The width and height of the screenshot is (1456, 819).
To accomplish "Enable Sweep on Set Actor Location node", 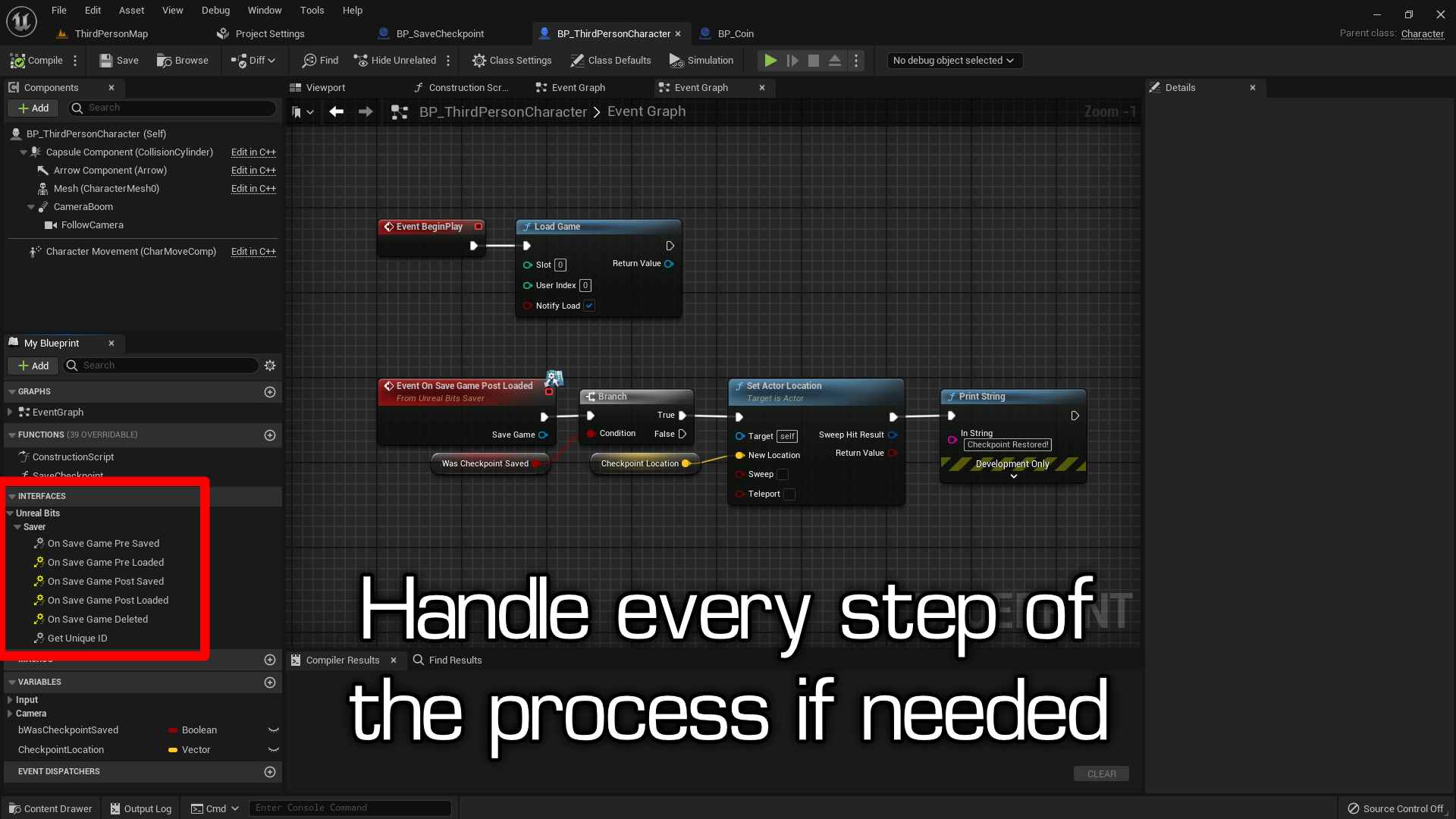I will click(783, 474).
